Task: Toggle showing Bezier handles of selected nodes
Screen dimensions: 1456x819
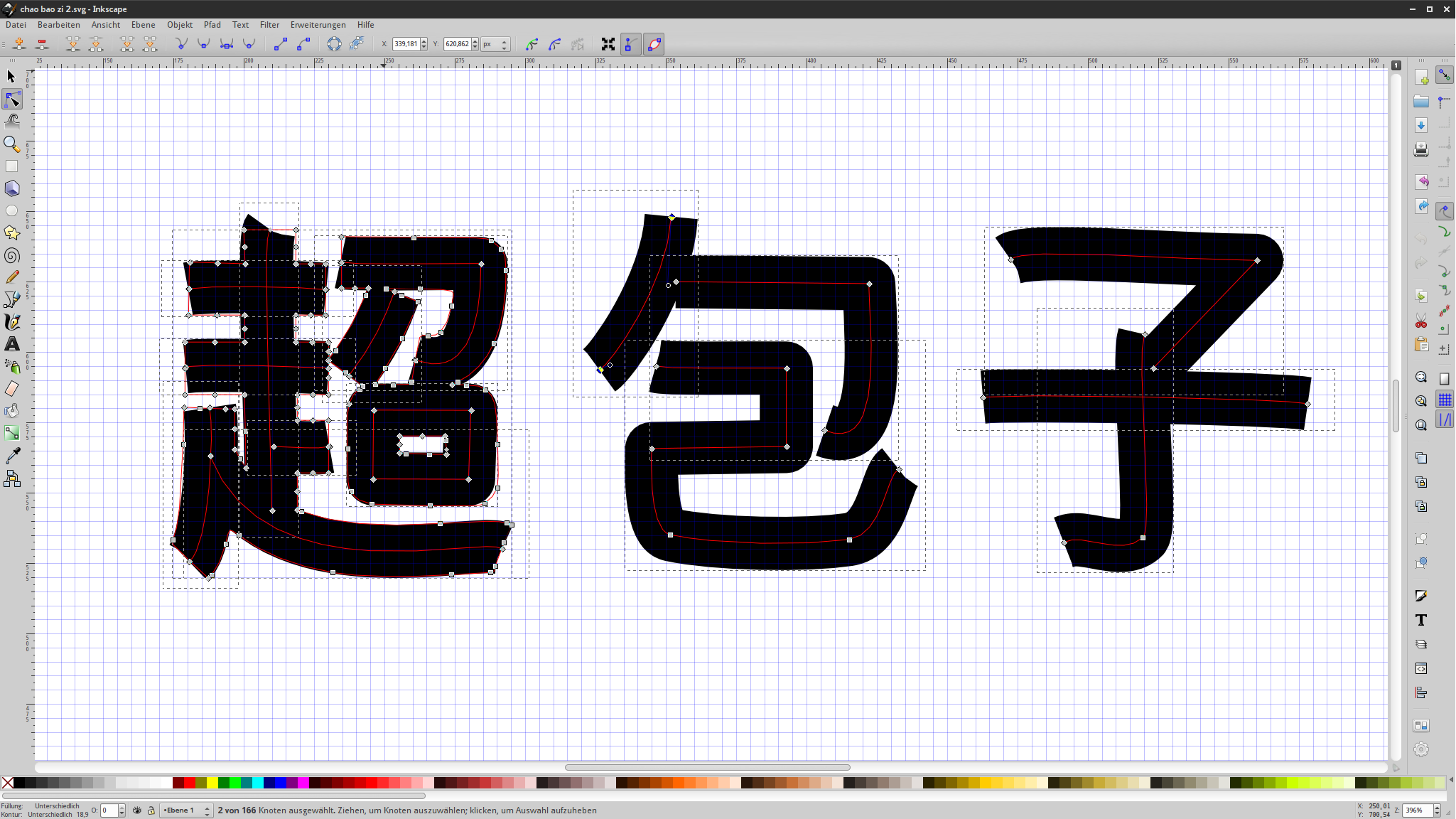Action: tap(630, 44)
